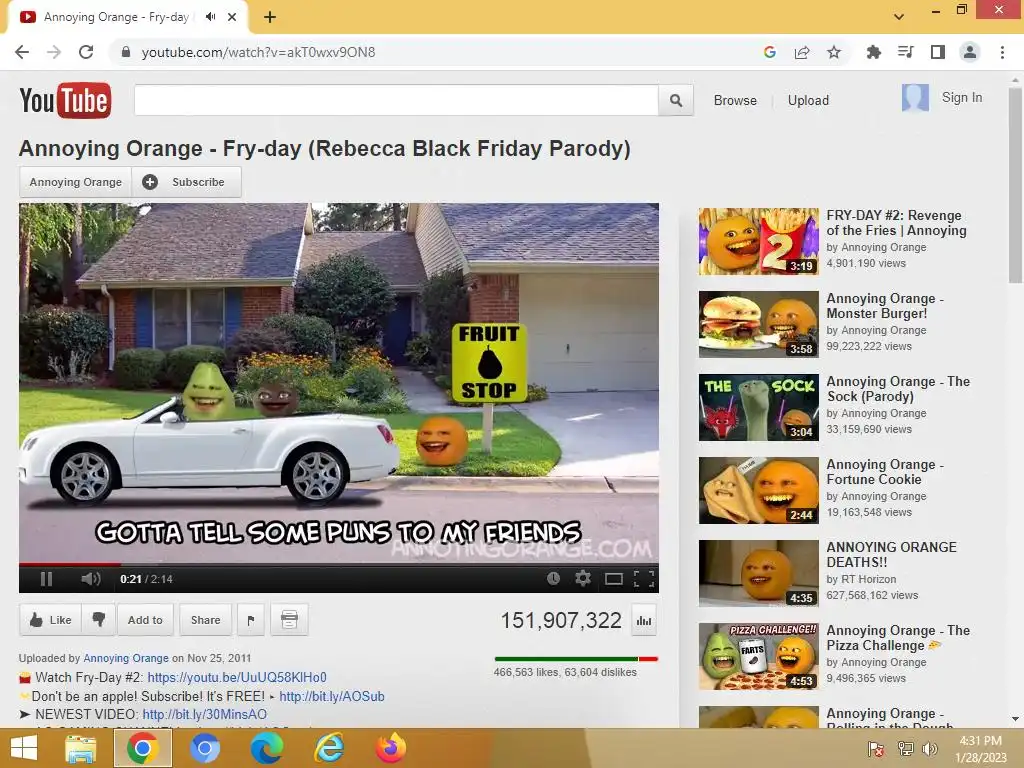
Task: Click the blank user avatar icon
Action: [x=915, y=98]
